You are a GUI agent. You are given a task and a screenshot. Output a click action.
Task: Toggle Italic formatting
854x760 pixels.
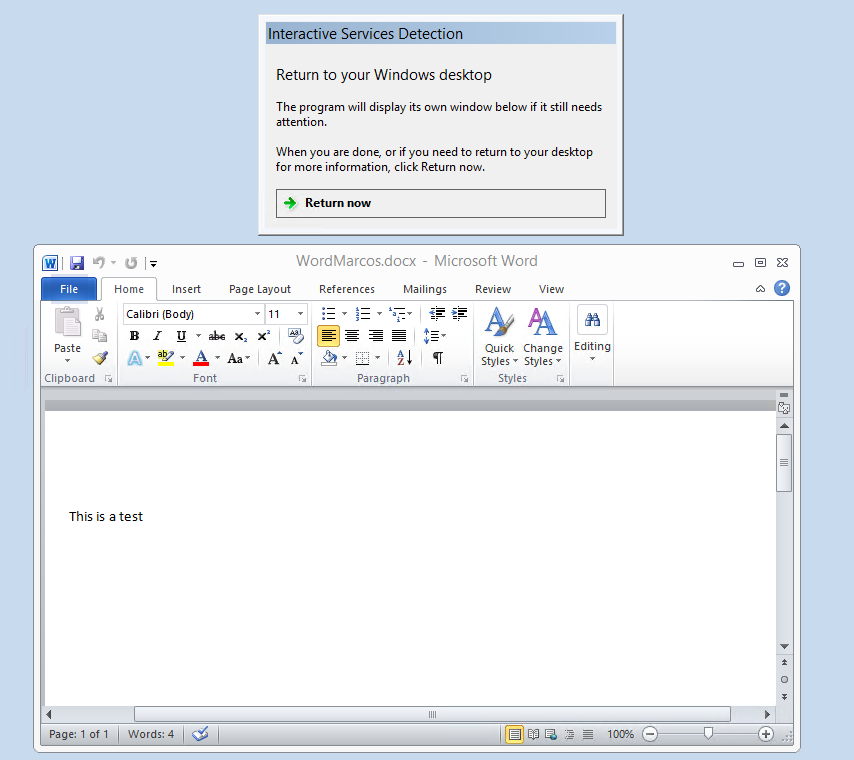click(x=157, y=336)
